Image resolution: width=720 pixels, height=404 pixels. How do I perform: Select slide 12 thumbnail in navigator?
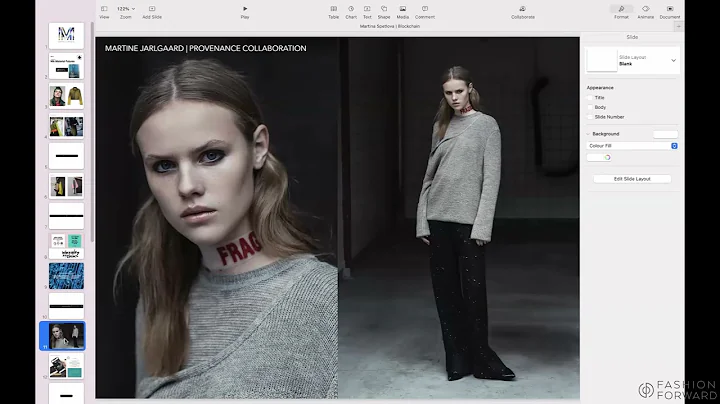pyautogui.click(x=66, y=366)
